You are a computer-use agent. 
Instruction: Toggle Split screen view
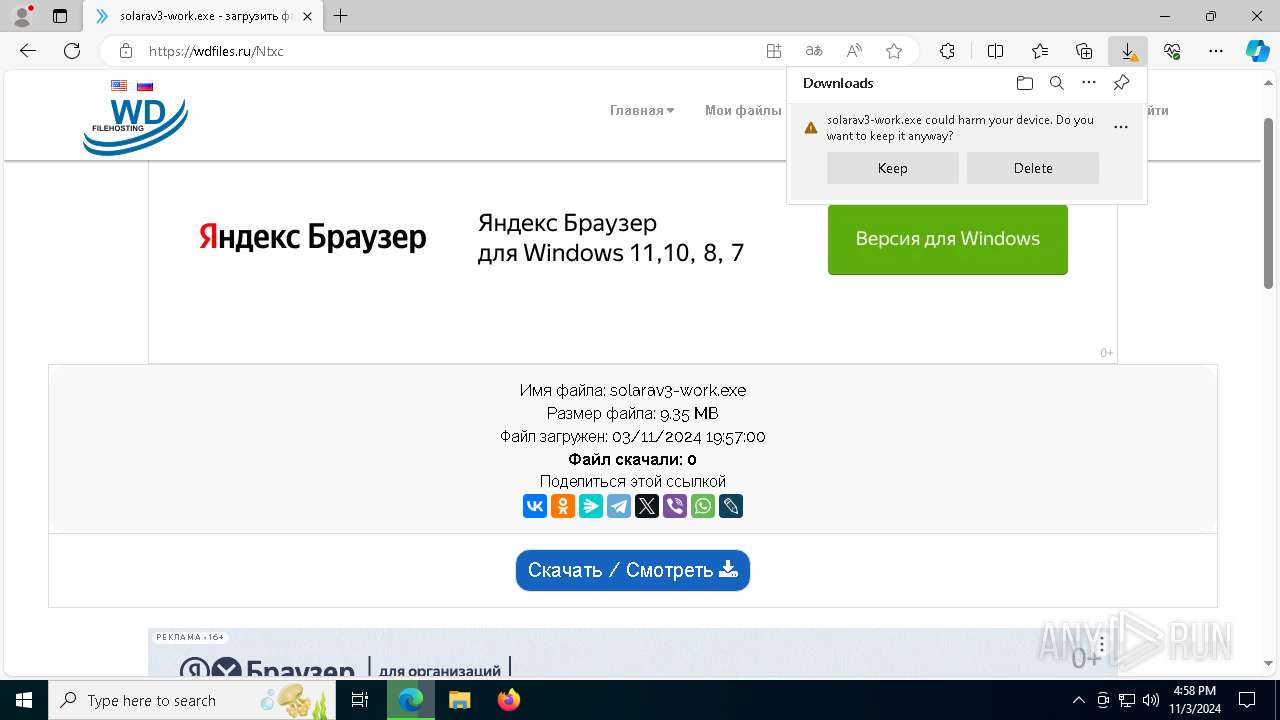click(995, 51)
